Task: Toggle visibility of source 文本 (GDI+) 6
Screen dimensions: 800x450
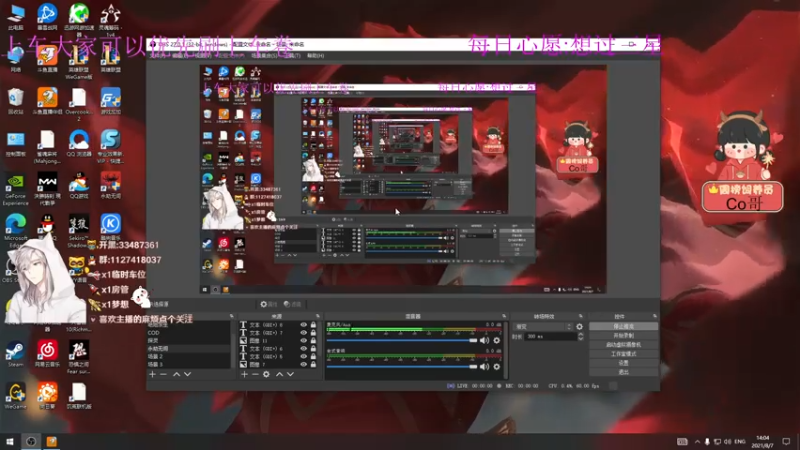Action: tap(304, 348)
